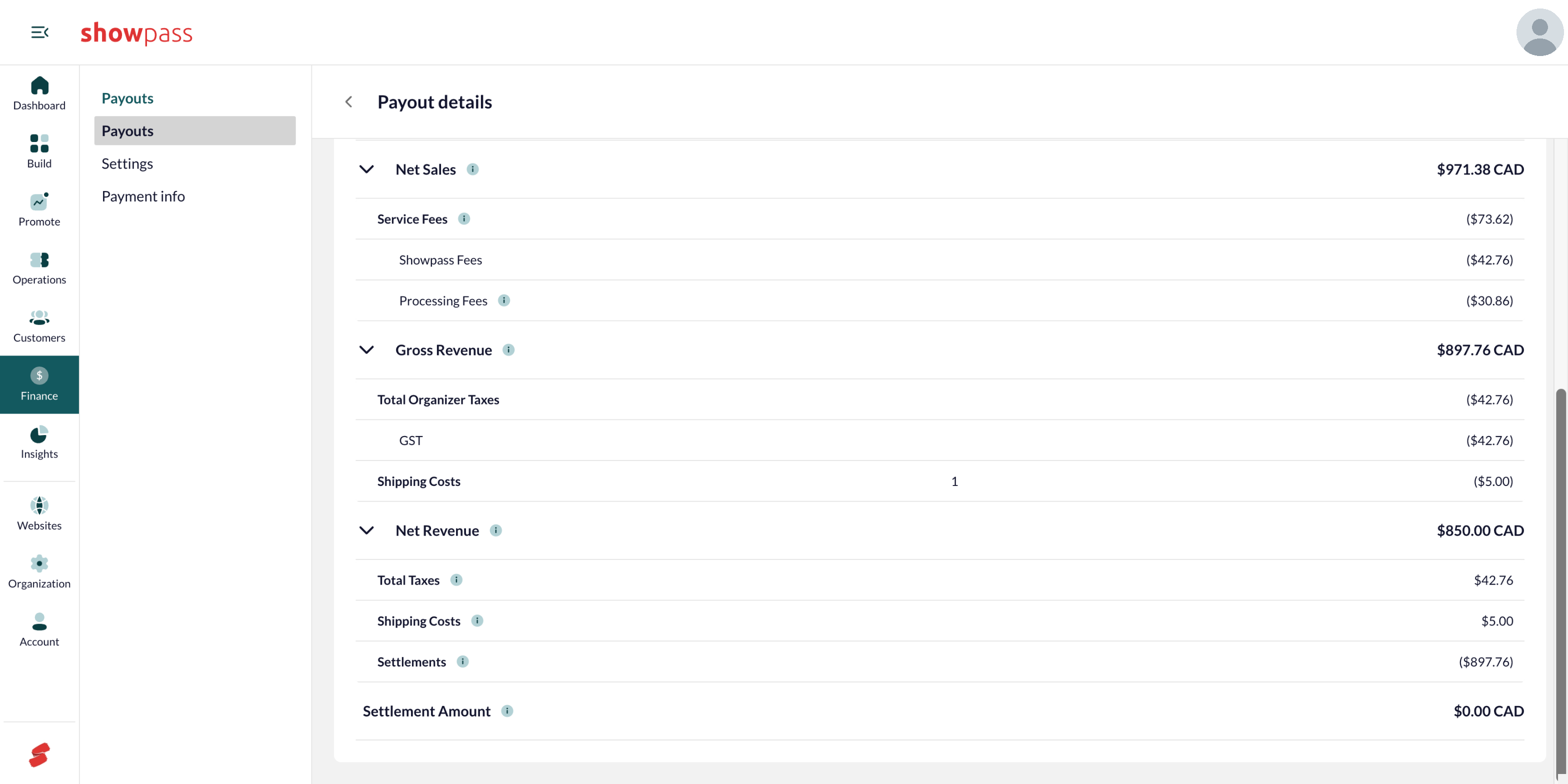1568x784 pixels.
Task: Show info for Settlement Amount
Action: tap(507, 710)
